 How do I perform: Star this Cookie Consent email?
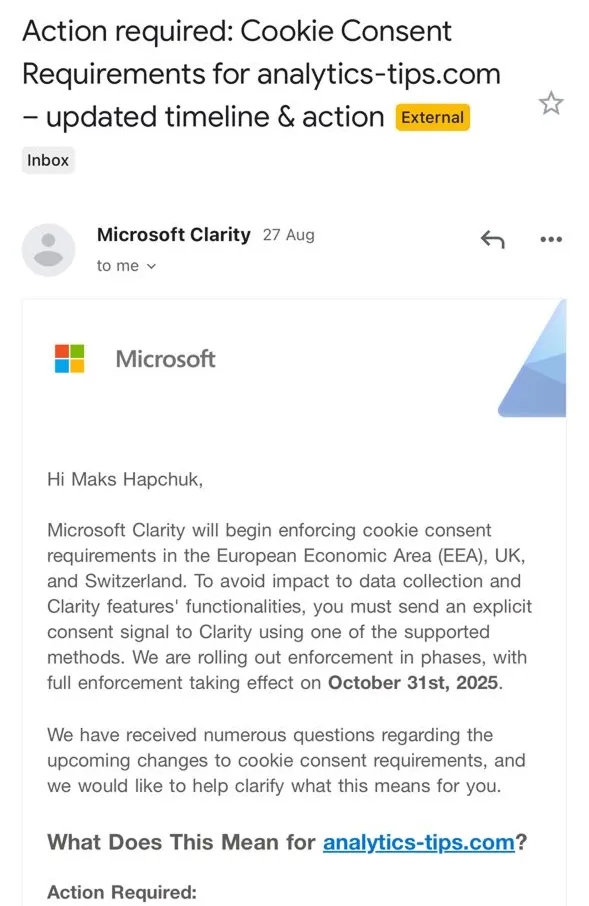pos(550,103)
